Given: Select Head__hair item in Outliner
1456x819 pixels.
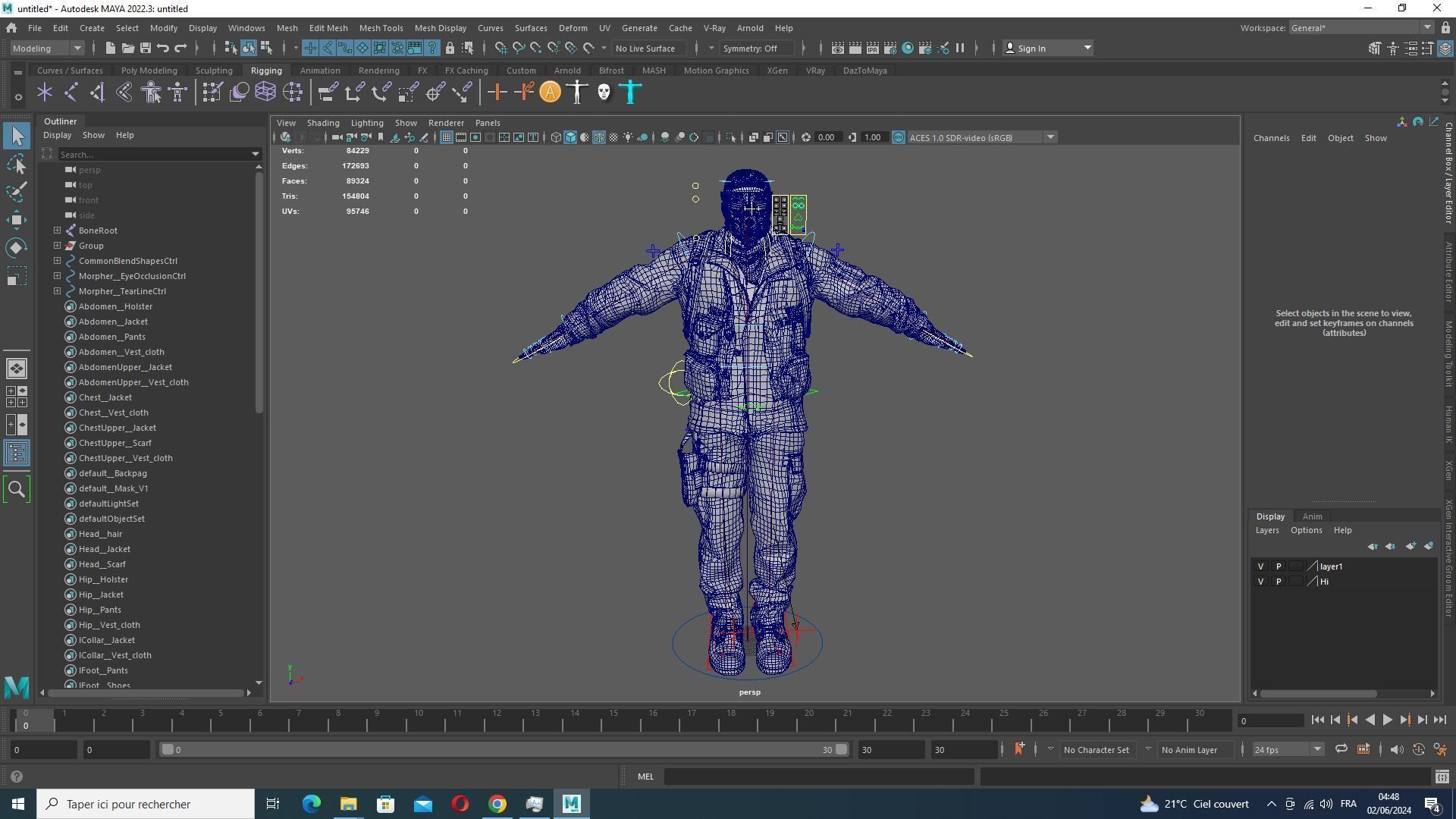Looking at the screenshot, I should point(100,534).
